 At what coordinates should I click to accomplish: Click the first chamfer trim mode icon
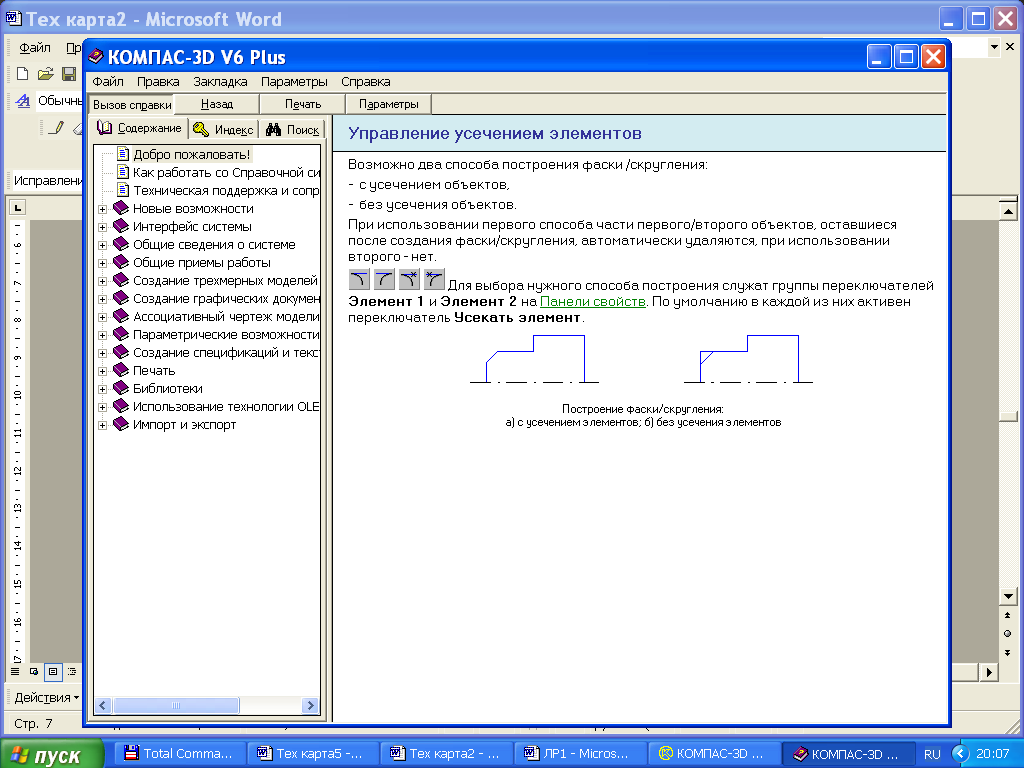point(359,280)
